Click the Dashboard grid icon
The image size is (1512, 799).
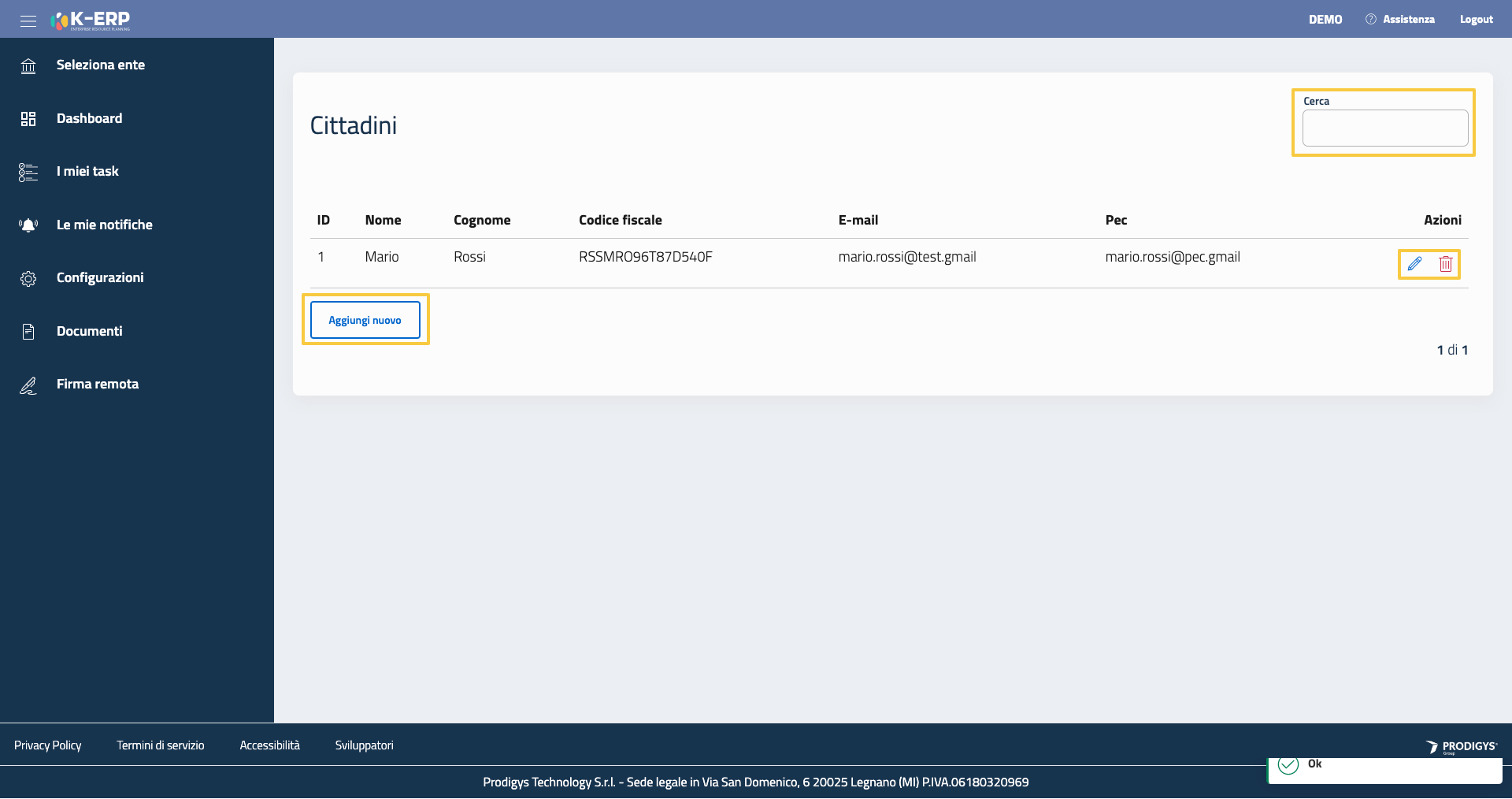tap(28, 119)
